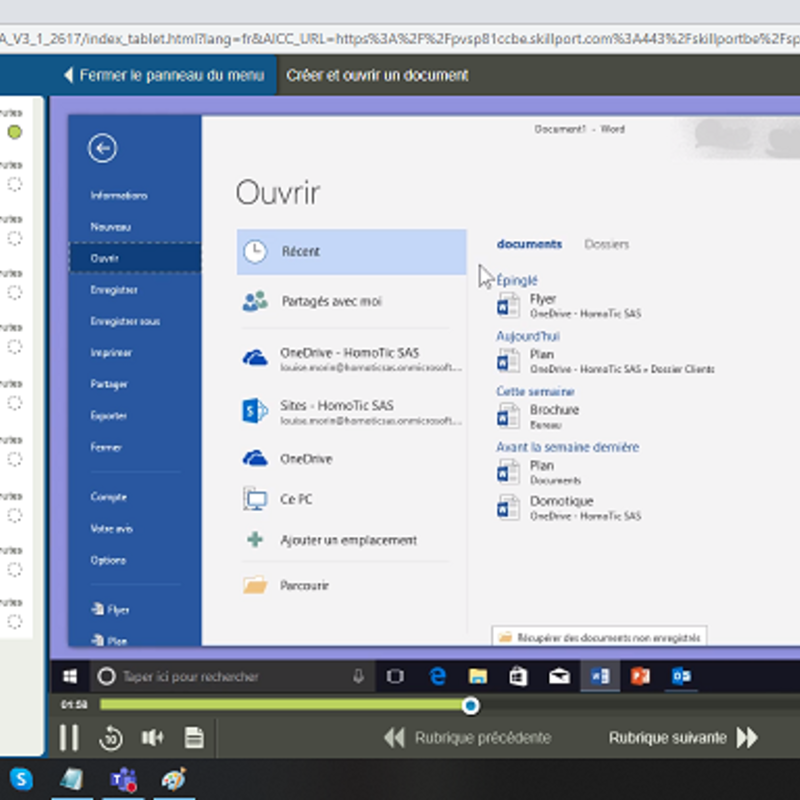The image size is (800, 800).
Task: Click Fermer in the backstage menu
Action: tap(106, 447)
